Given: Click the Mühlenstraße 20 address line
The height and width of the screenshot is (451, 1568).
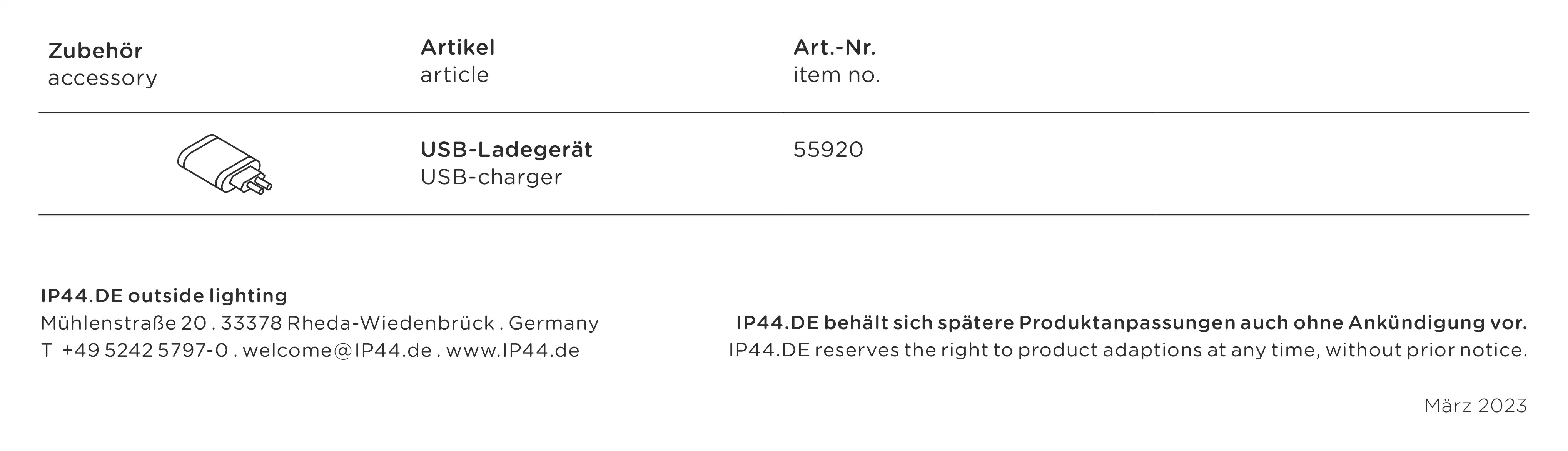Looking at the screenshot, I should [124, 323].
